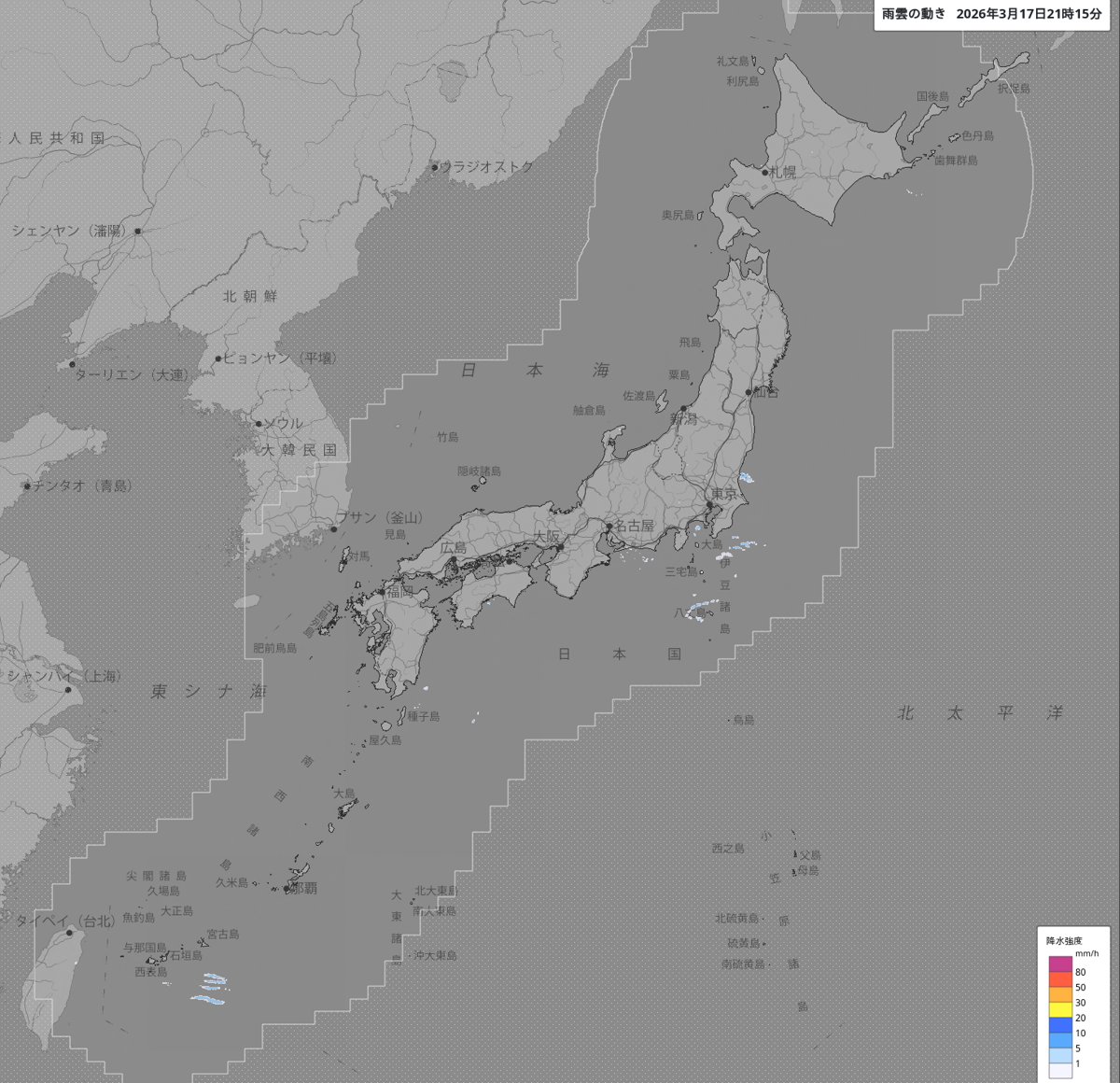
Task: Select the red legend swatch
Action: pos(1059,979)
